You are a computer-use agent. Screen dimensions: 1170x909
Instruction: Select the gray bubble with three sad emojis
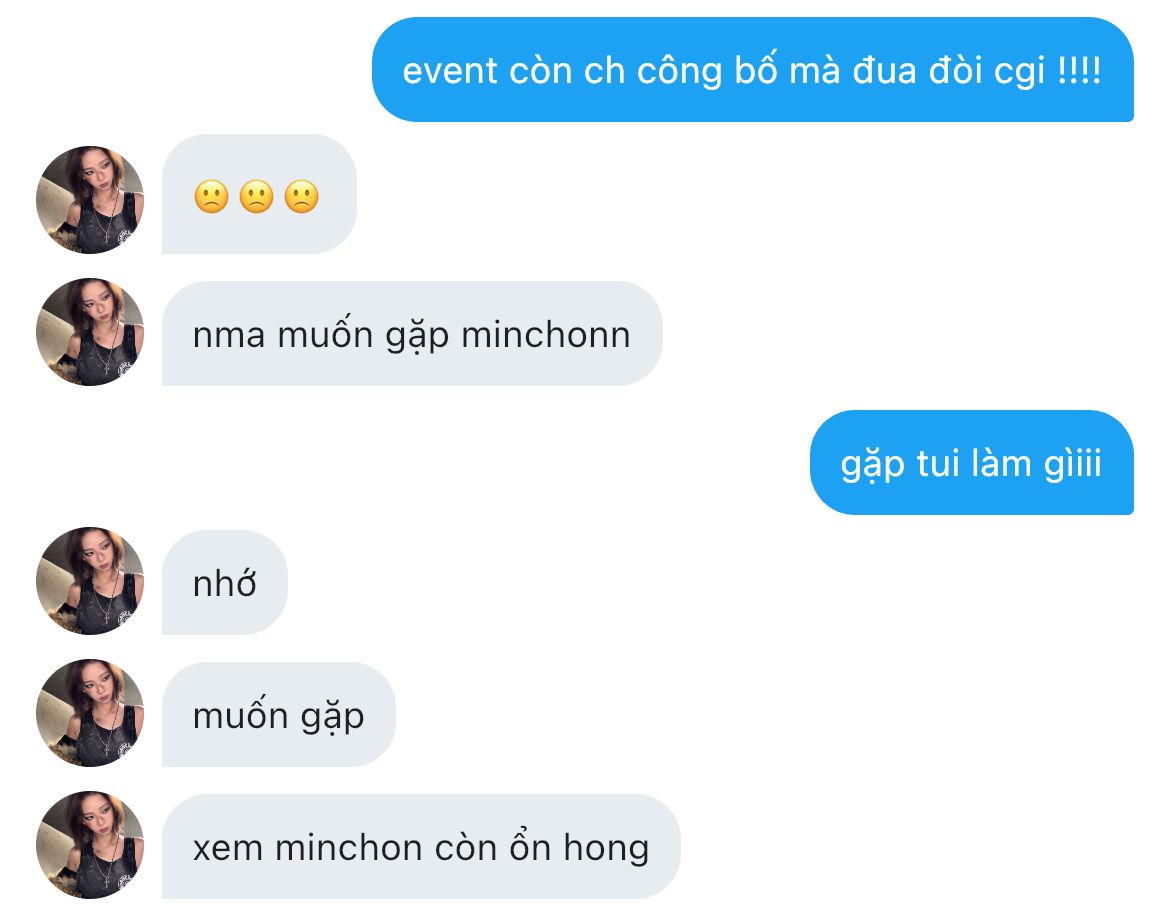pyautogui.click(x=260, y=194)
